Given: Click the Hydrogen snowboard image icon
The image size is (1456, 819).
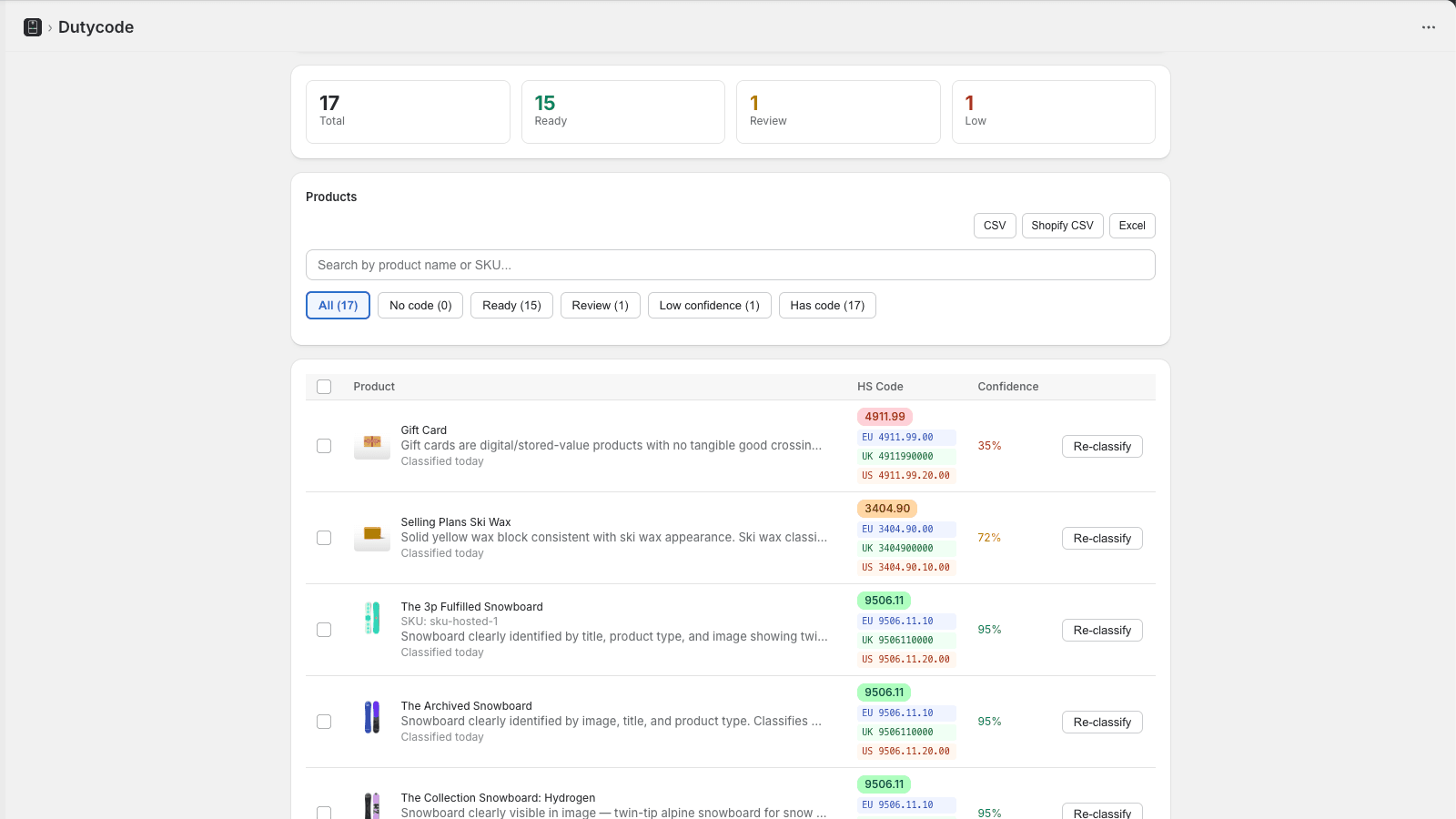Looking at the screenshot, I should click(x=372, y=806).
